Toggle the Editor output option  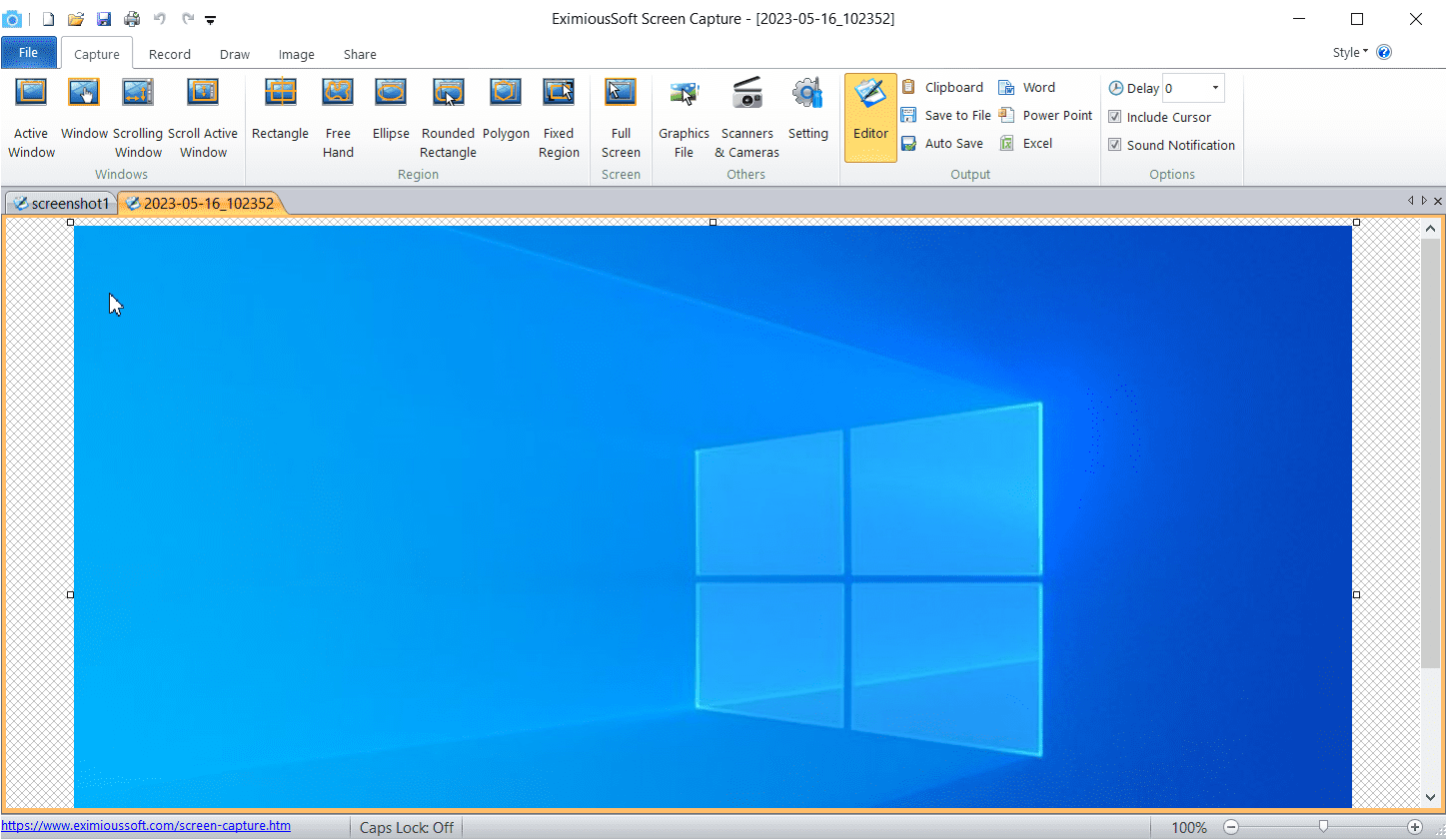coord(870,118)
